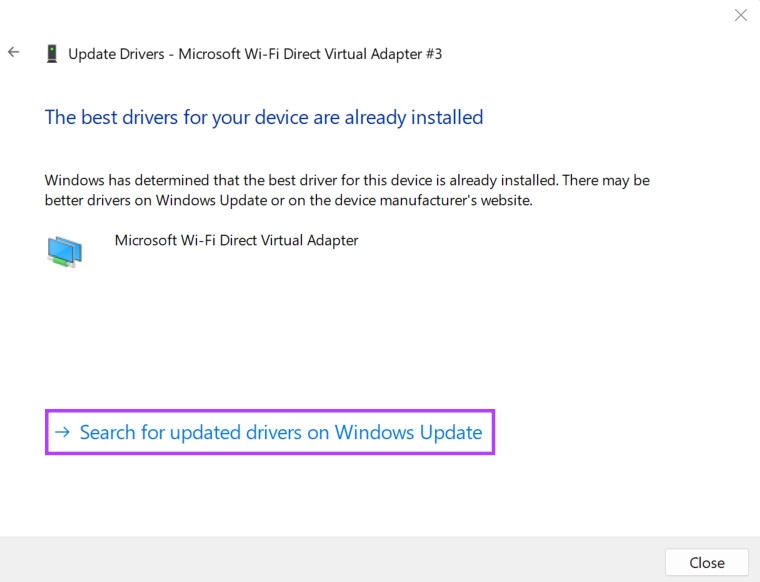Click the words 'Windows Update' in the link
760x582 pixels.
pyautogui.click(x=408, y=433)
